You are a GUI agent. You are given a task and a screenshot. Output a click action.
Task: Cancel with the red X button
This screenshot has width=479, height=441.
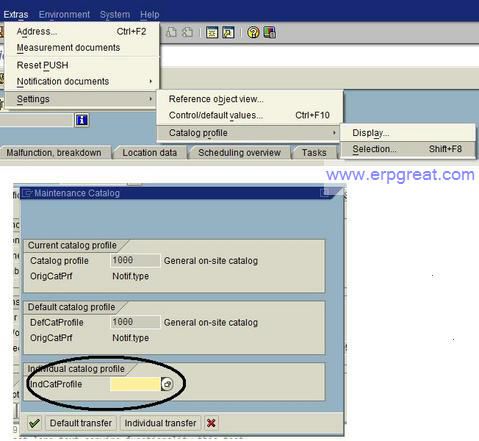point(211,423)
